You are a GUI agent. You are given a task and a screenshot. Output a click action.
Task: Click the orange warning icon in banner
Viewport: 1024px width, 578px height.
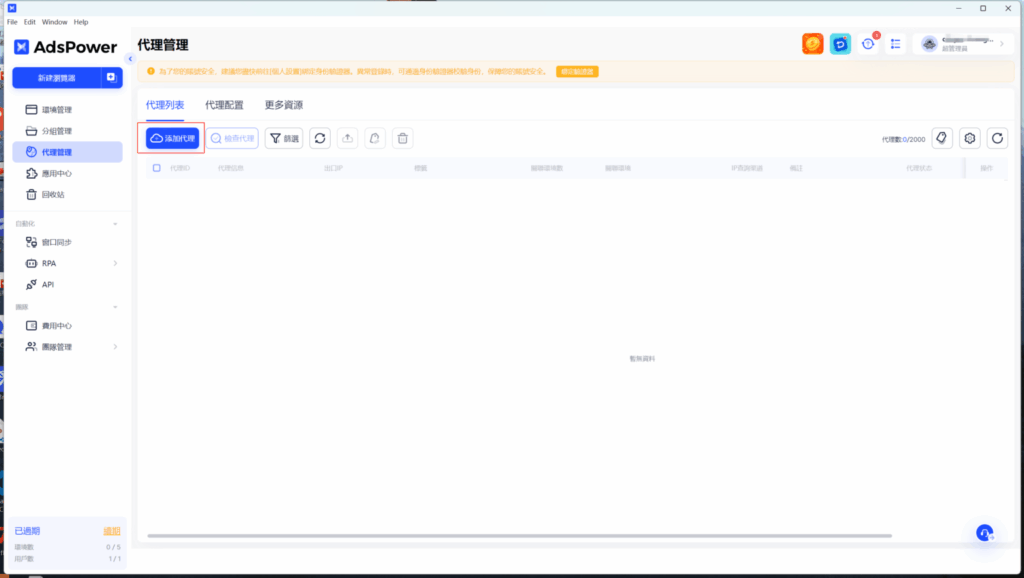coord(151,71)
